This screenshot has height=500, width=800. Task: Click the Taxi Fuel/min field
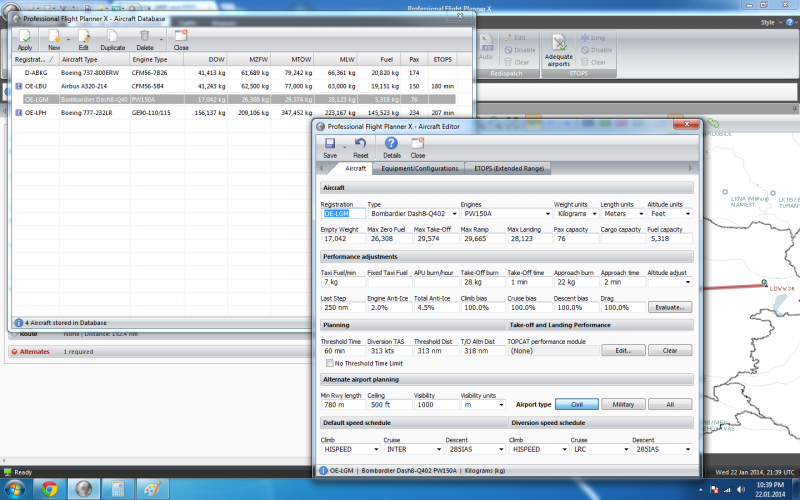click(343, 282)
